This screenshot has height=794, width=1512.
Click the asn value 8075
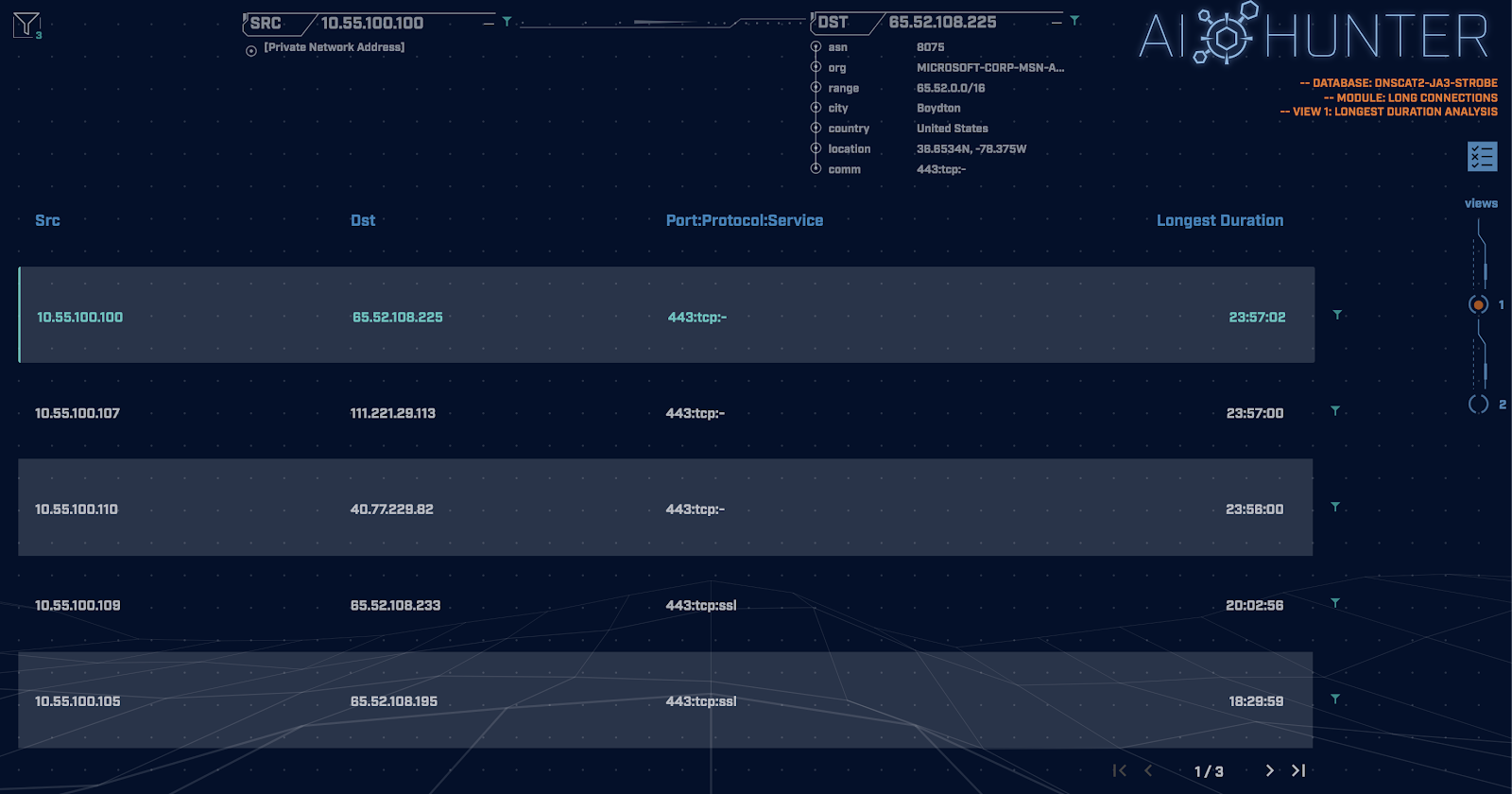[x=931, y=47]
